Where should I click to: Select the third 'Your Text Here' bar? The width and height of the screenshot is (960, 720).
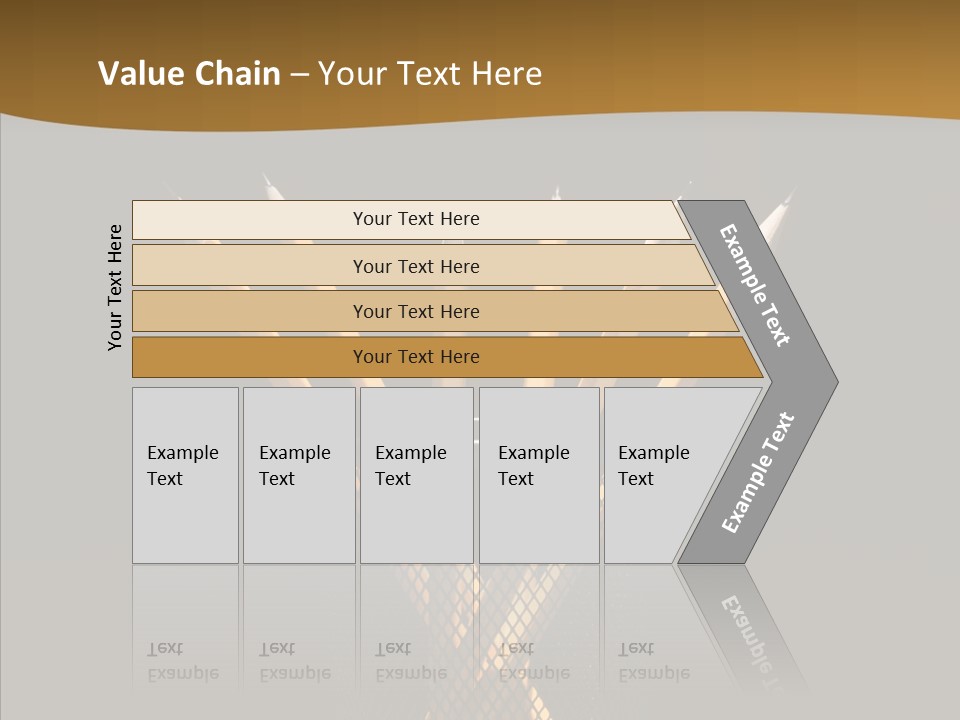point(415,311)
